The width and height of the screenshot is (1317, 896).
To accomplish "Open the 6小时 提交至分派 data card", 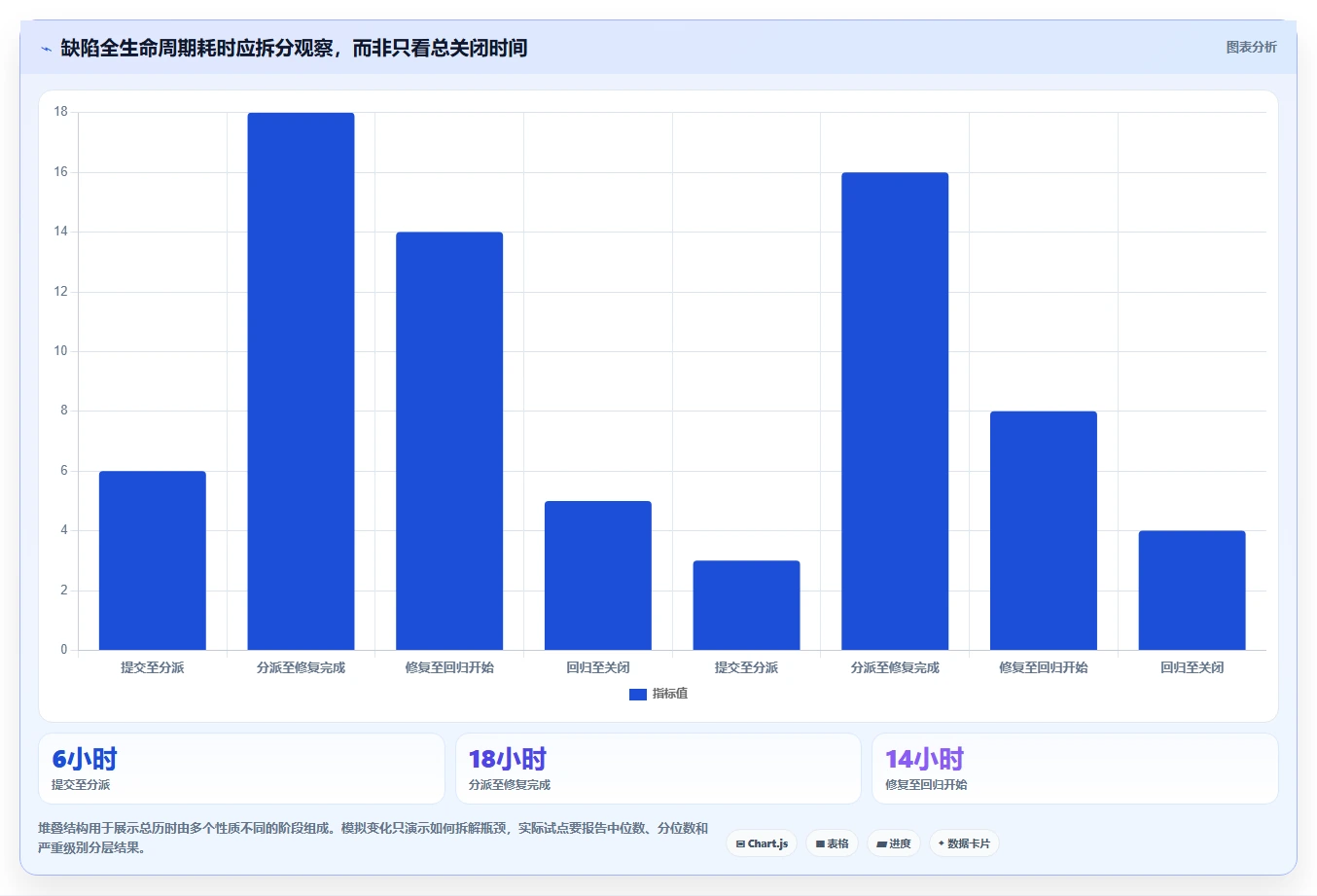I will pyautogui.click(x=241, y=769).
